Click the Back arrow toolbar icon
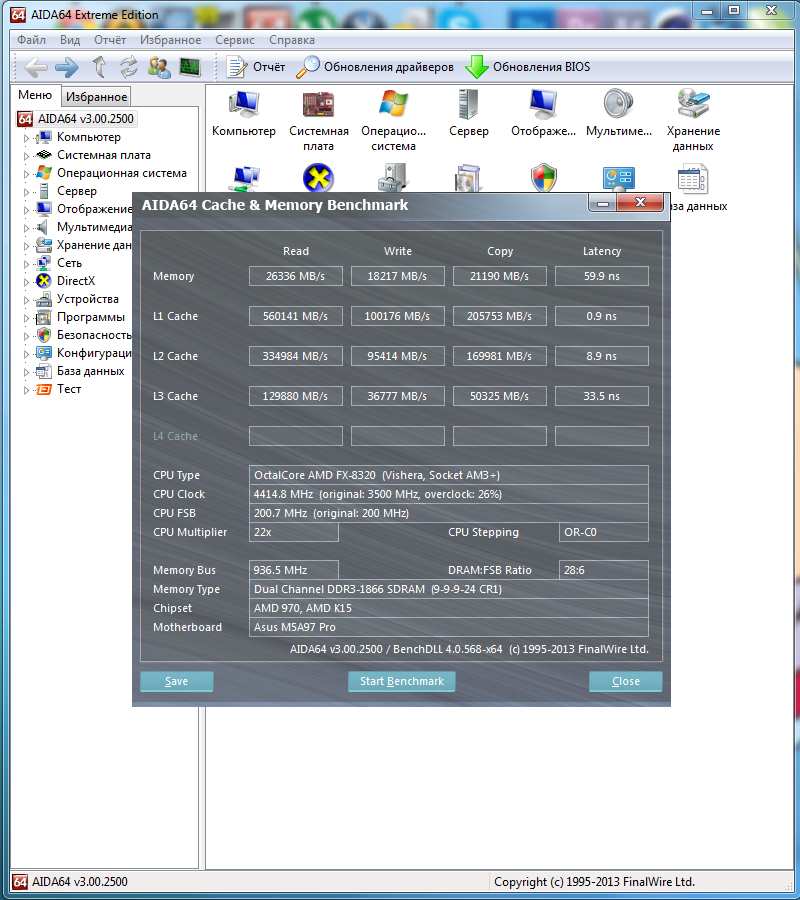 (36, 67)
